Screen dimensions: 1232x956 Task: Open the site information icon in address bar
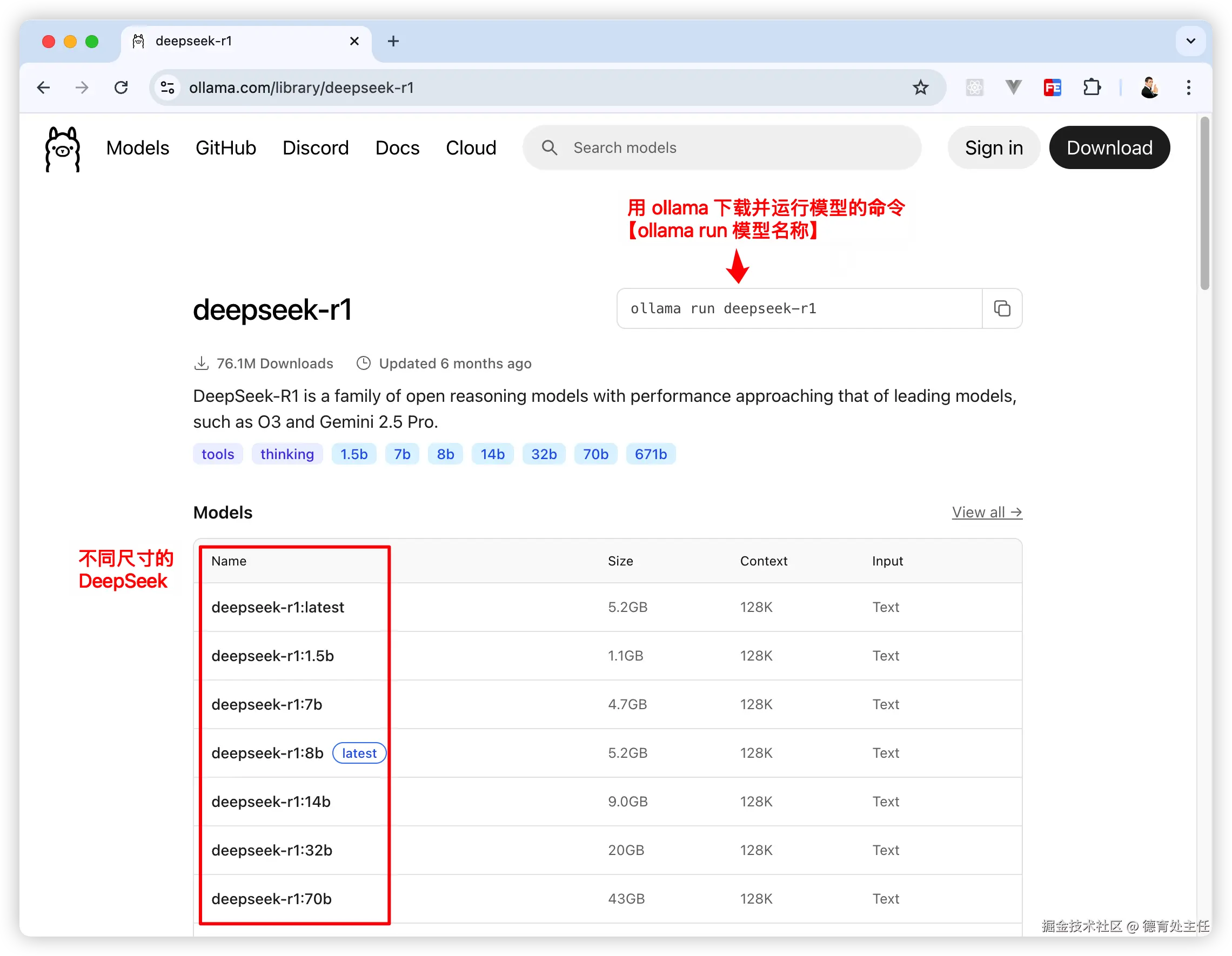(x=168, y=87)
